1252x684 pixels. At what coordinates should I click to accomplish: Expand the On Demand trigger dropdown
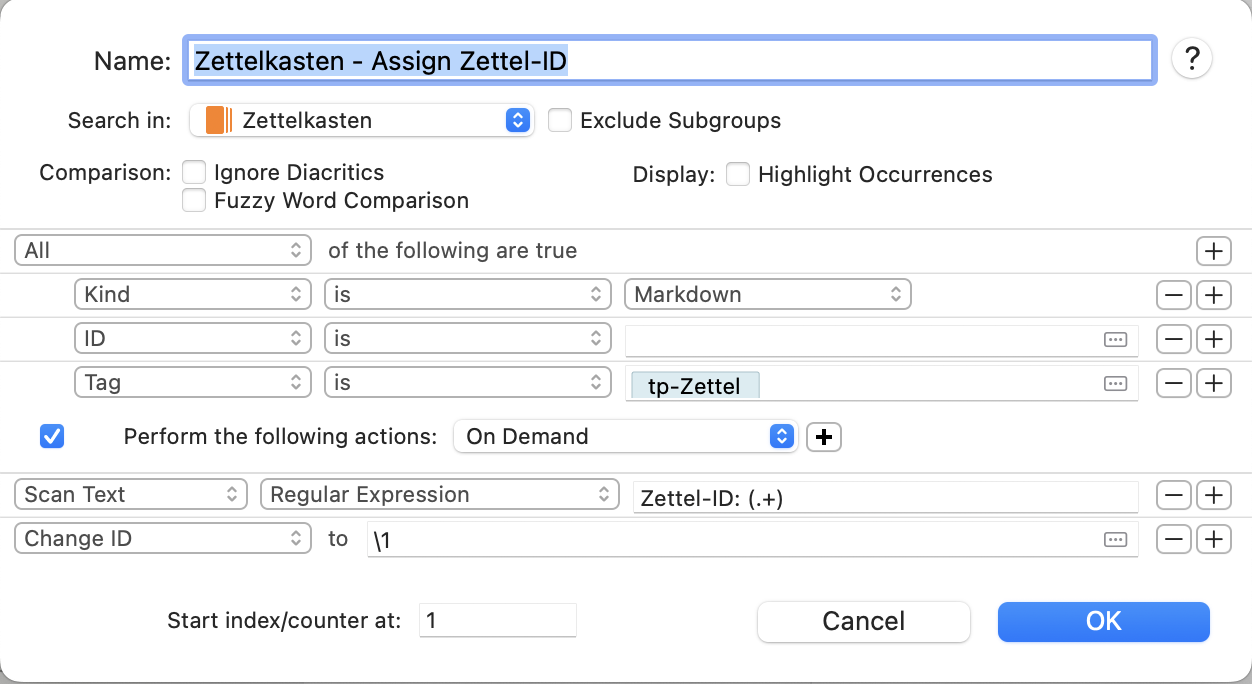625,437
